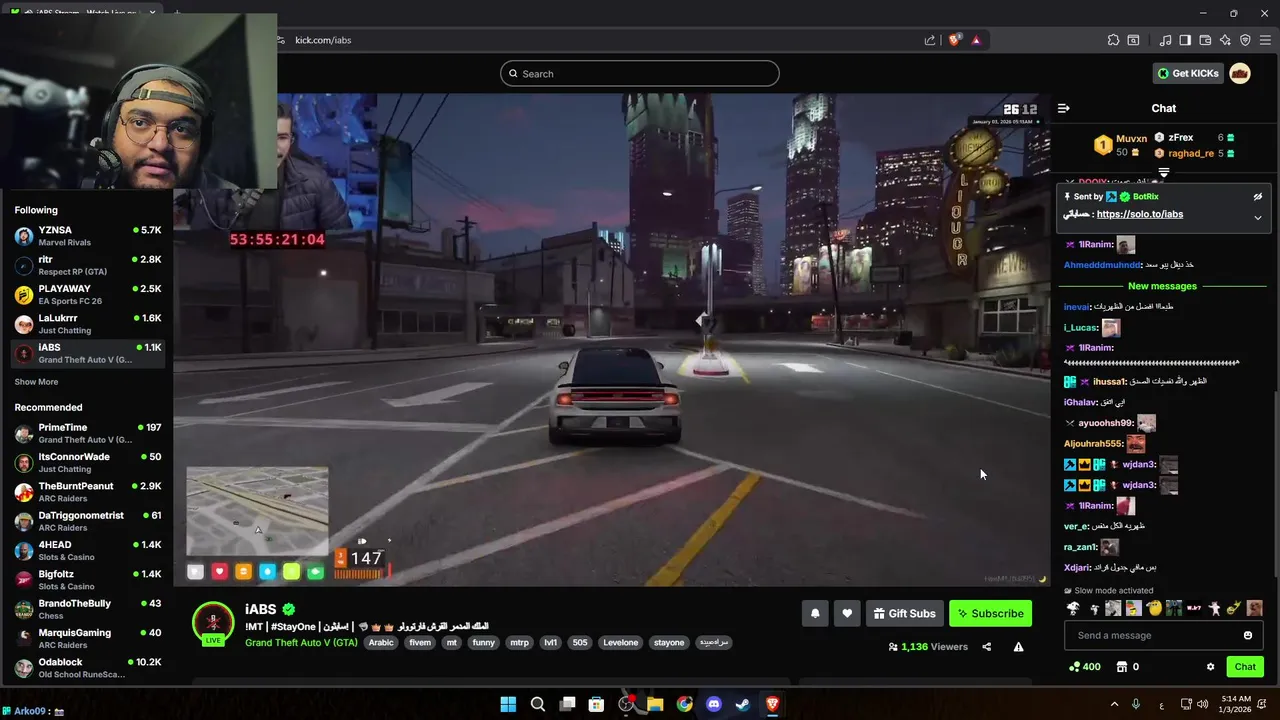Click the Levelone tag
This screenshot has height=720, width=1280.
point(620,642)
